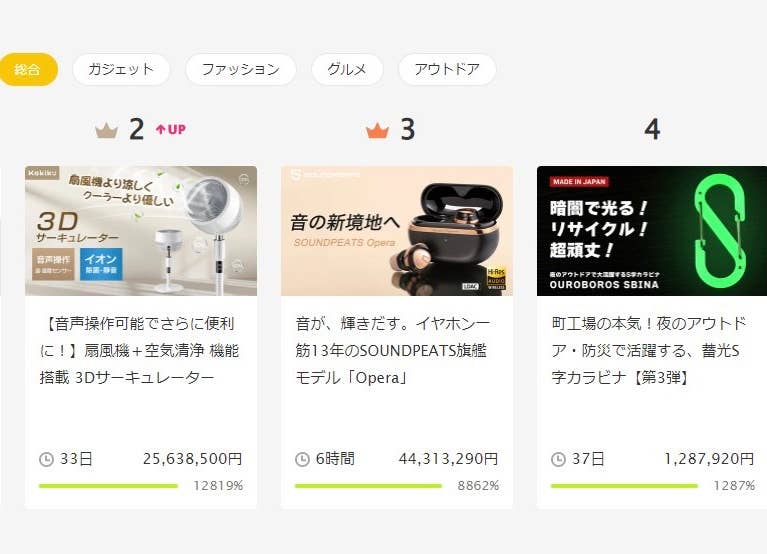This screenshot has height=554, width=767.
Task: Switch to the ファッション tab
Action: (241, 69)
